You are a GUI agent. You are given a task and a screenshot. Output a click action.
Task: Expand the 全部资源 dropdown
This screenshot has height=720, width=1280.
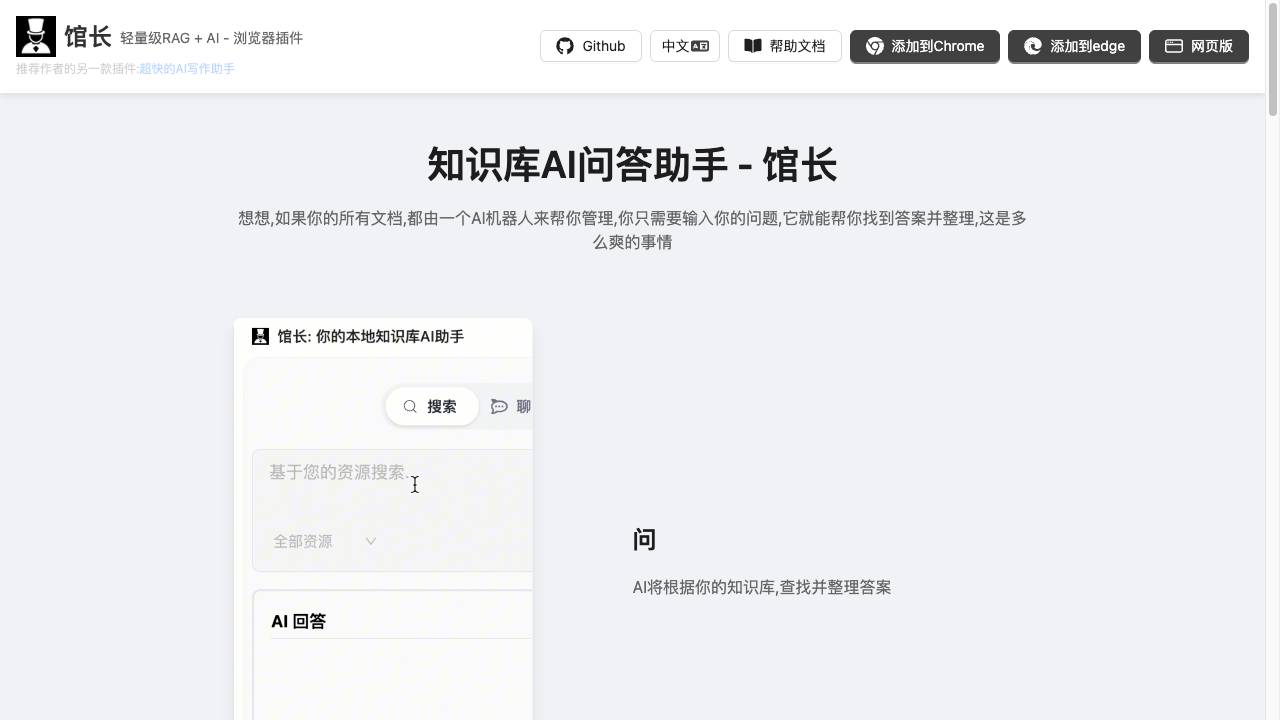(x=325, y=541)
